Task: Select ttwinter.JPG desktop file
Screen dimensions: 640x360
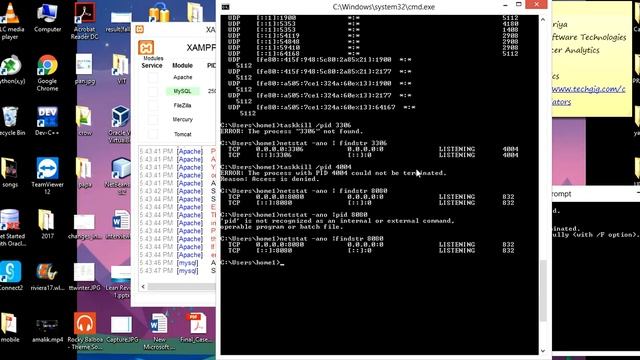Action: coord(84,276)
